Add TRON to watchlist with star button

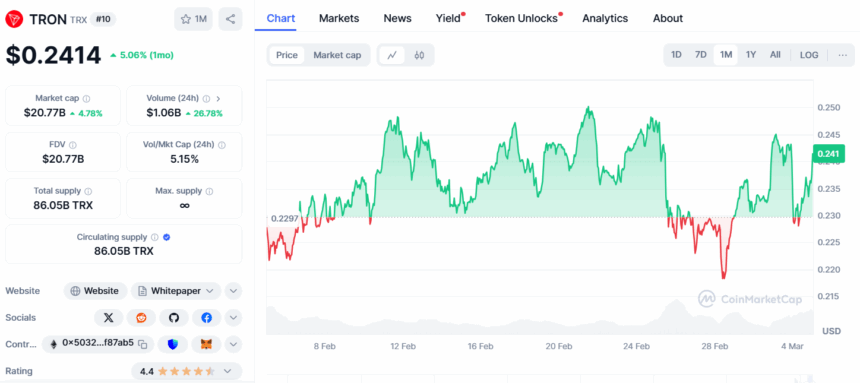coord(193,19)
